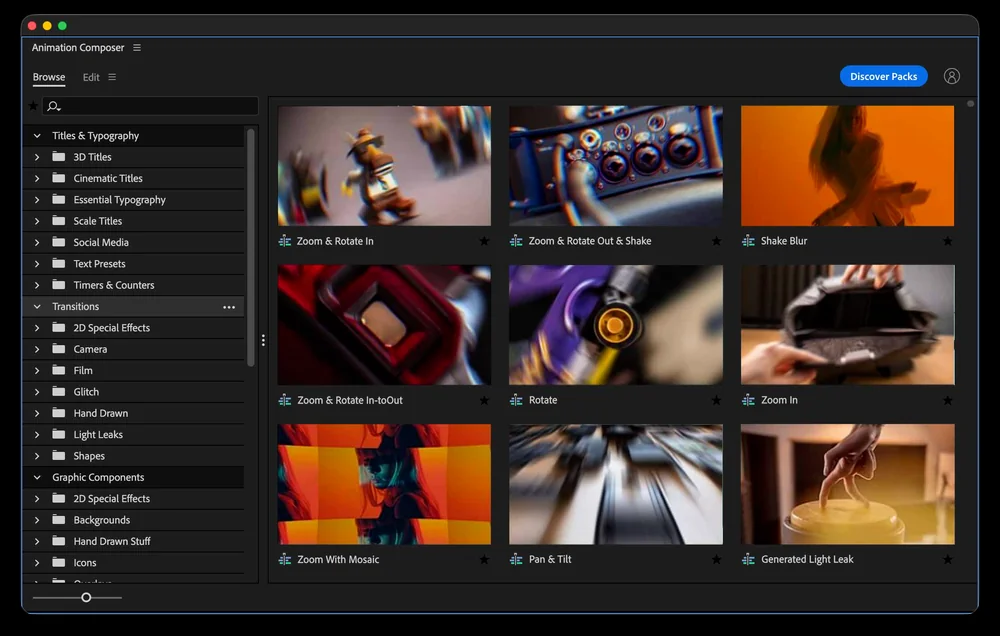Click the thumbnail size slider handle
The height and width of the screenshot is (636, 1000).
click(86, 598)
